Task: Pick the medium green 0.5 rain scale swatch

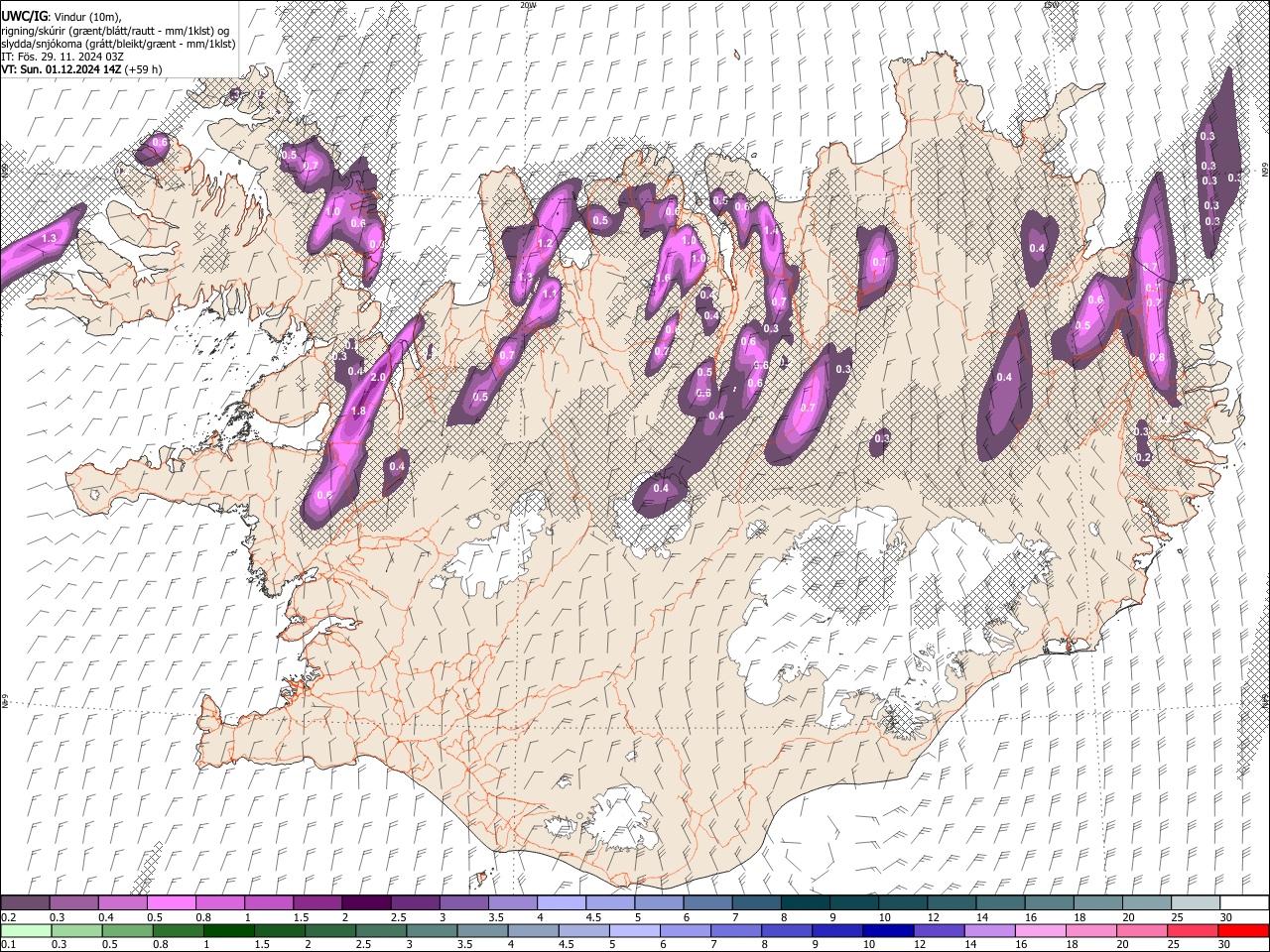Action: click(128, 930)
